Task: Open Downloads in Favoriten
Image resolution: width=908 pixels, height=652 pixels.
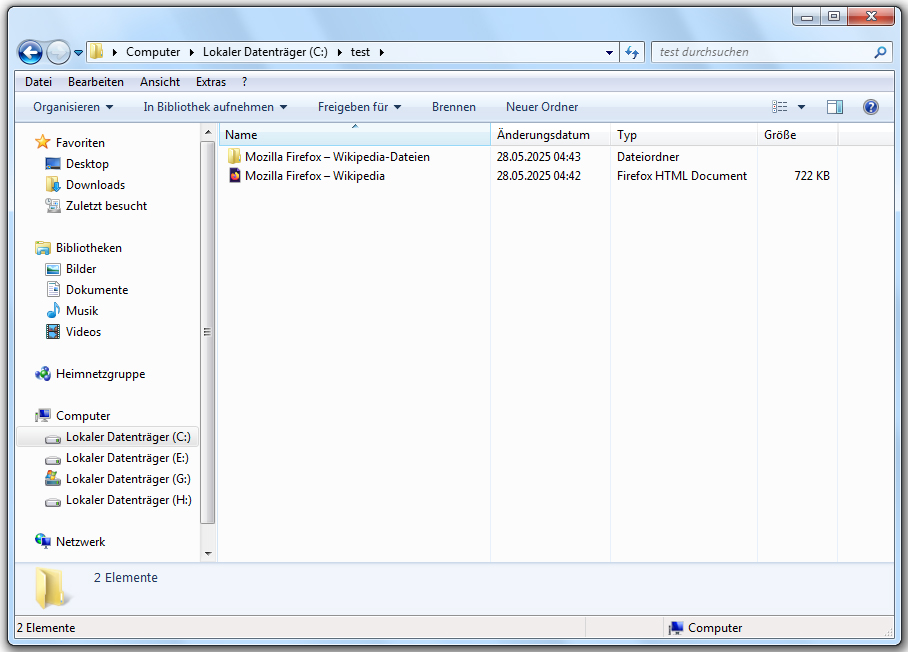Action: tap(95, 185)
